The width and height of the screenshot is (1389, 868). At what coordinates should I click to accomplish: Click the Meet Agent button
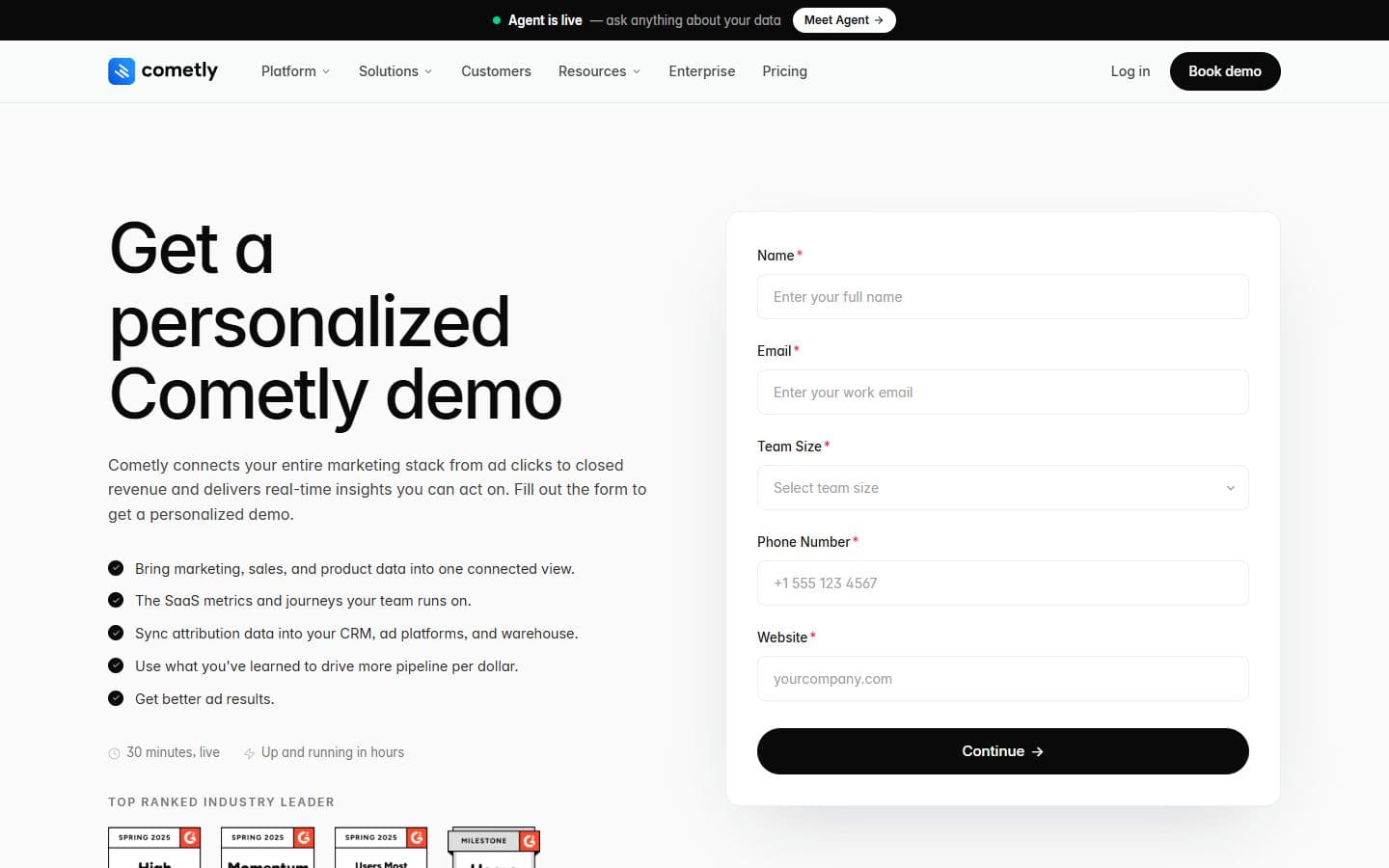point(844,20)
